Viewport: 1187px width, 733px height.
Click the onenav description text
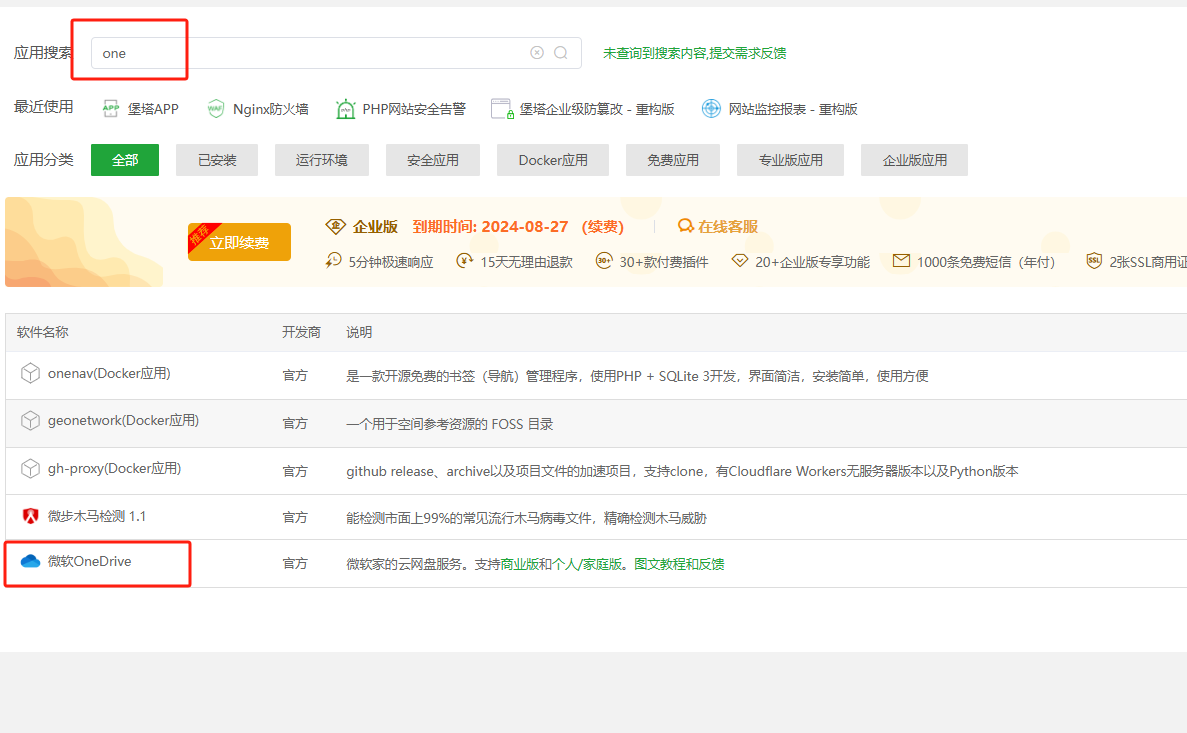(x=637, y=376)
